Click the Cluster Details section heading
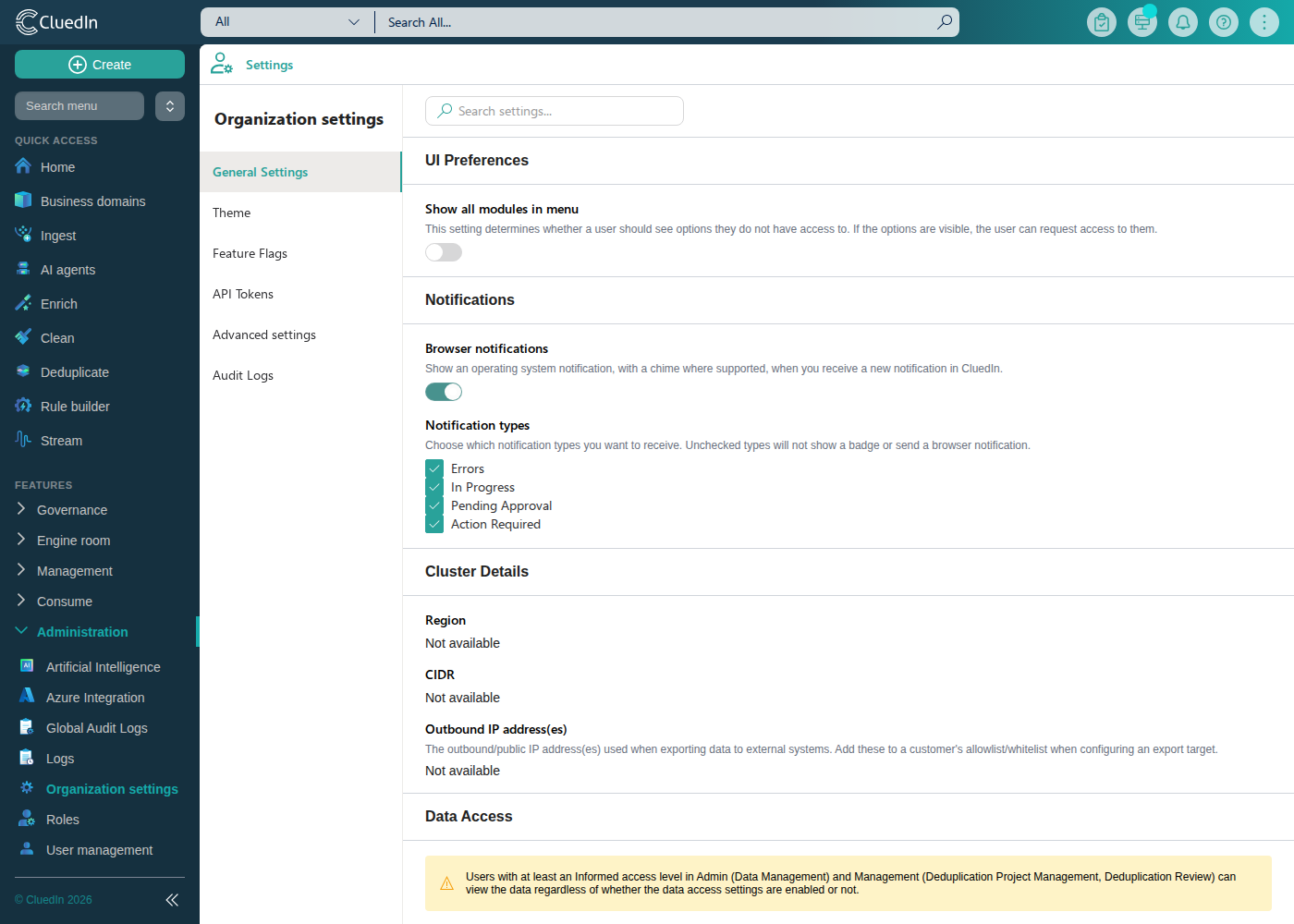The width and height of the screenshot is (1294, 924). [477, 571]
